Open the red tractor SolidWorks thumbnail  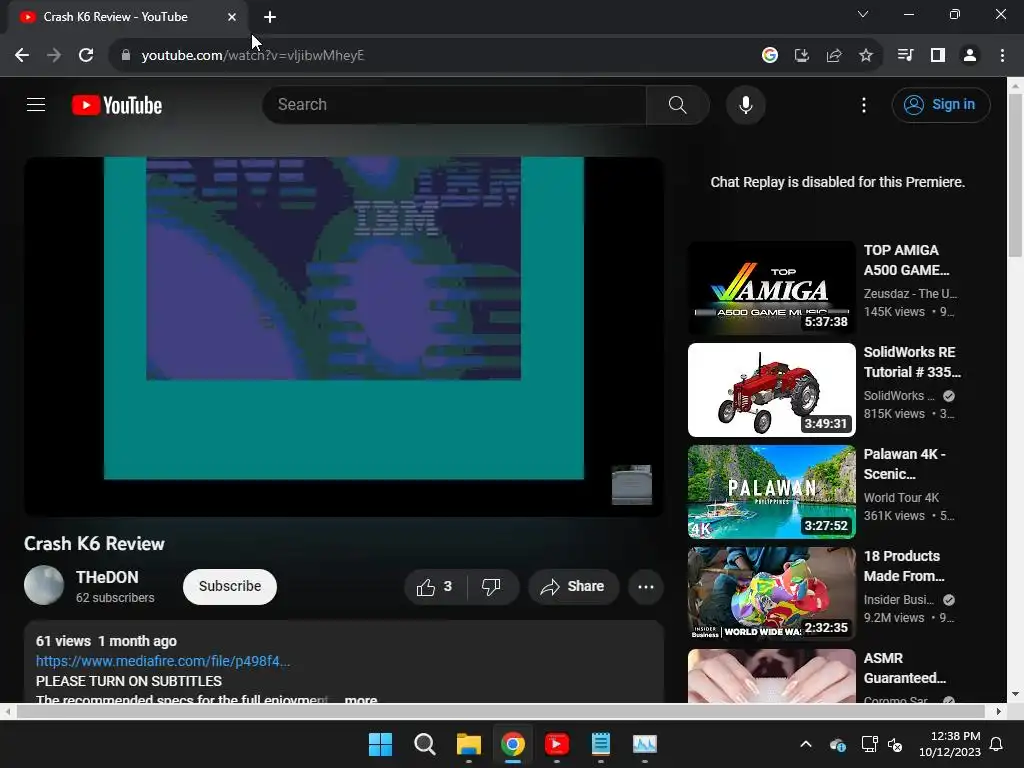771,390
